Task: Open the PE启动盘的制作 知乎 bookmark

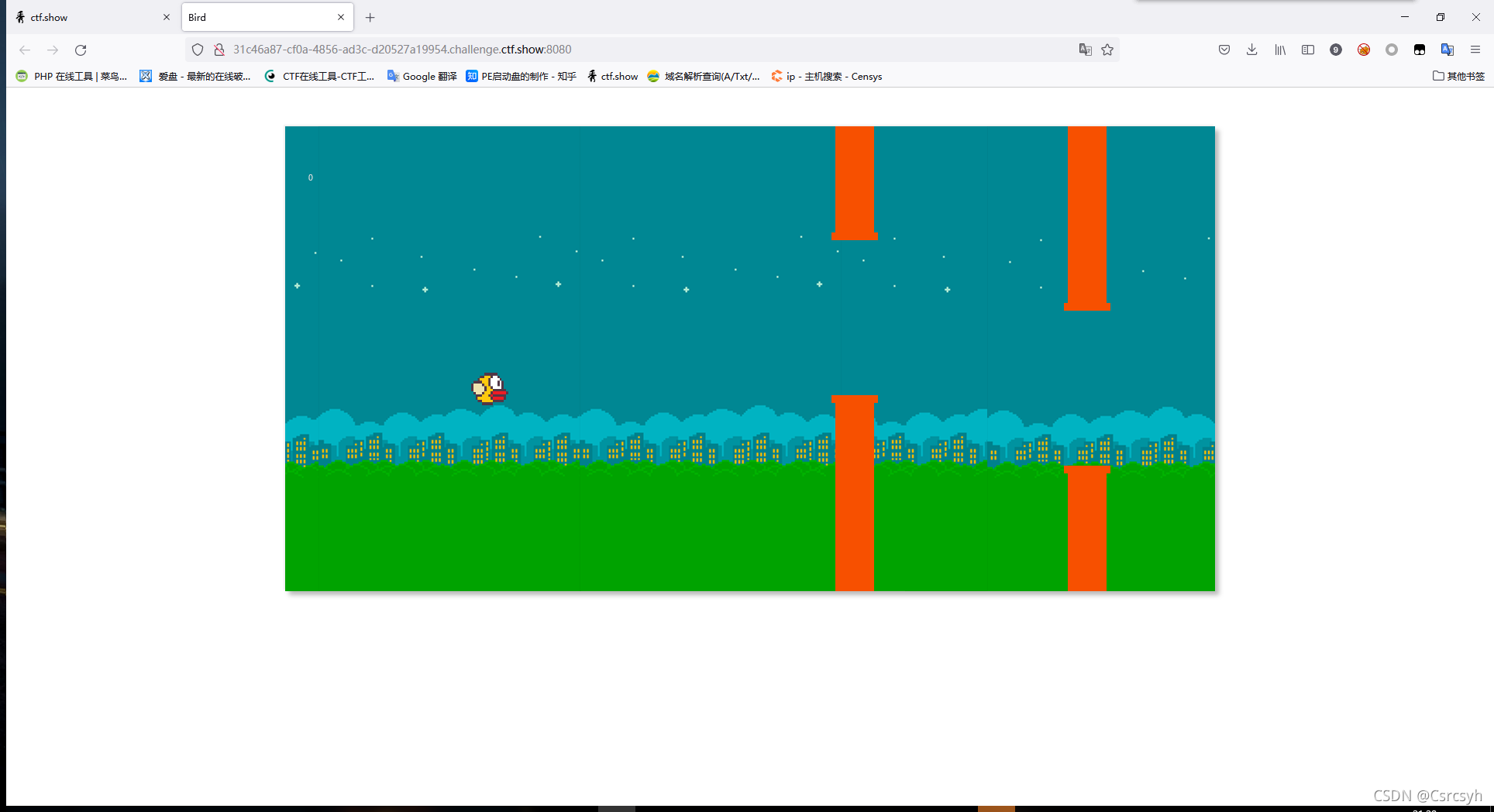Action: tap(521, 76)
